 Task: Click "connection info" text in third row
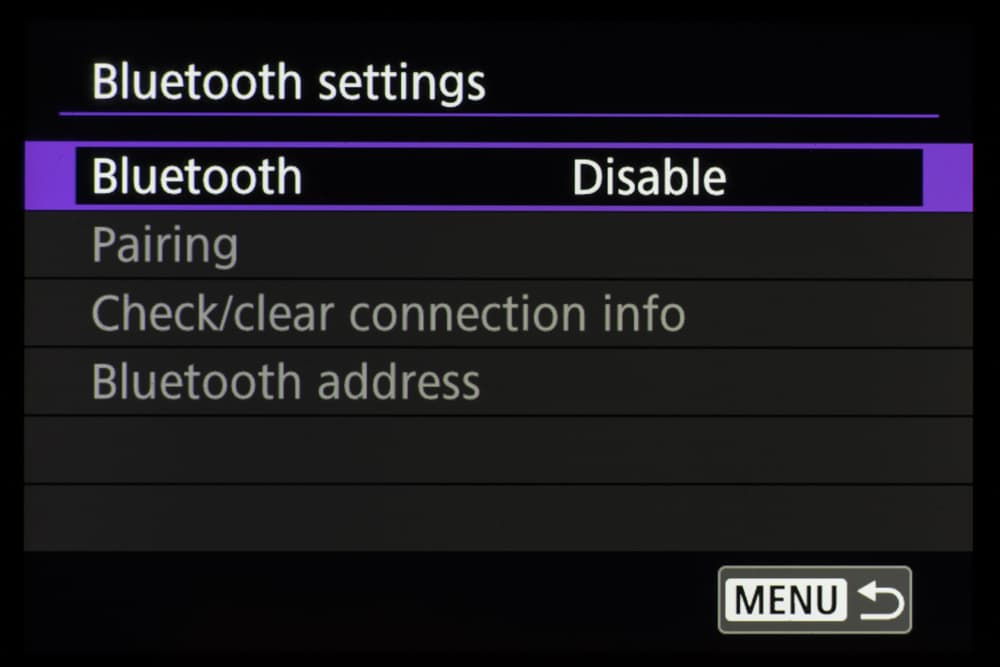pos(516,313)
